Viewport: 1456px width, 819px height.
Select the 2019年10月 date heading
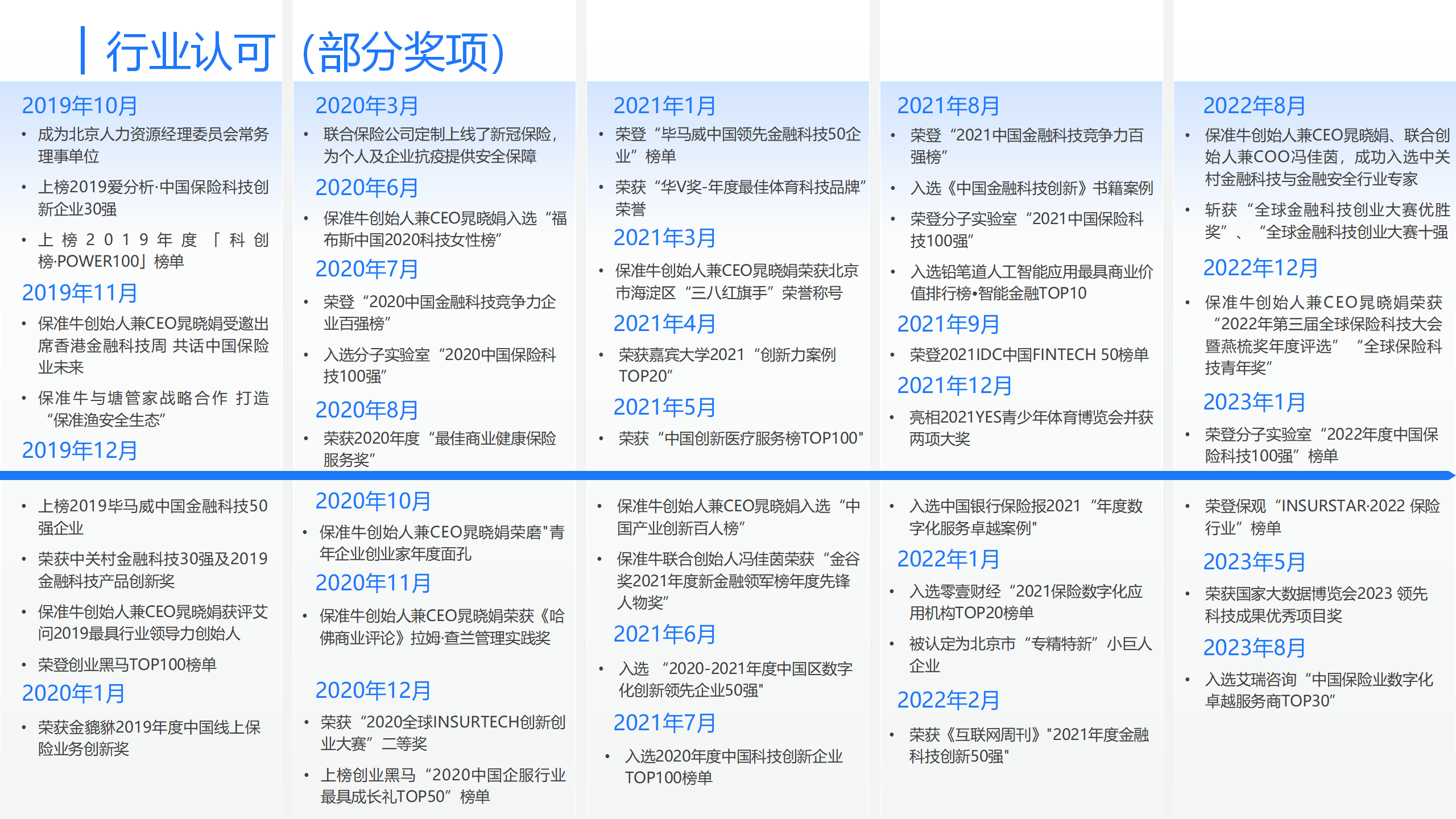[80, 106]
